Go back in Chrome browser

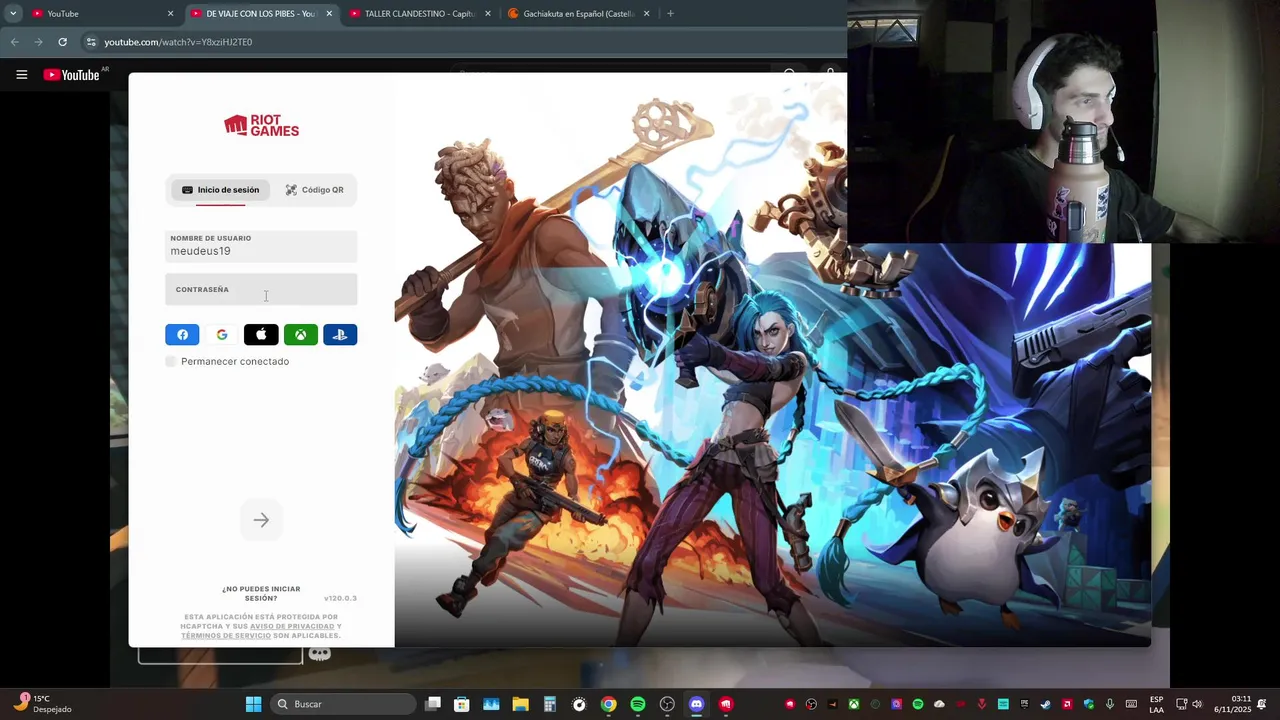tap(14, 42)
